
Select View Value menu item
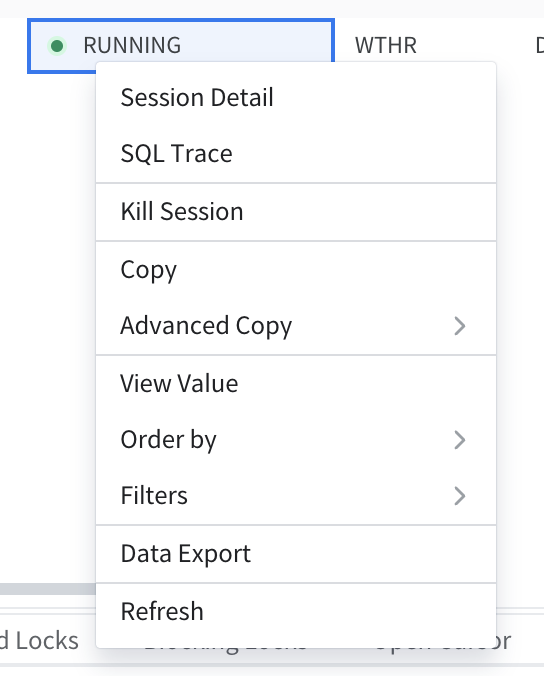(296, 383)
